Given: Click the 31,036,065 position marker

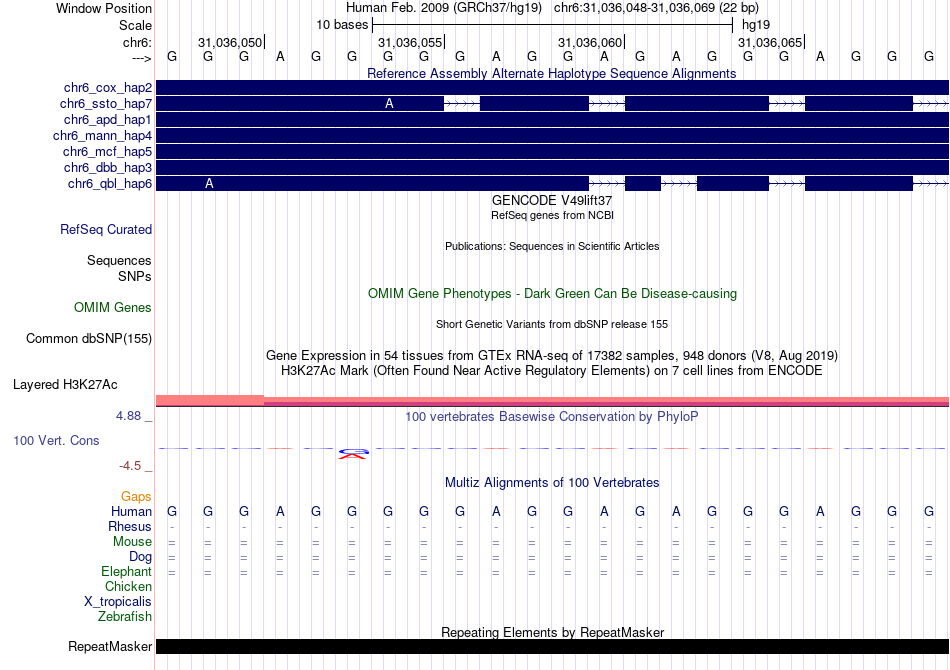Looking at the screenshot, I should click(769, 42).
